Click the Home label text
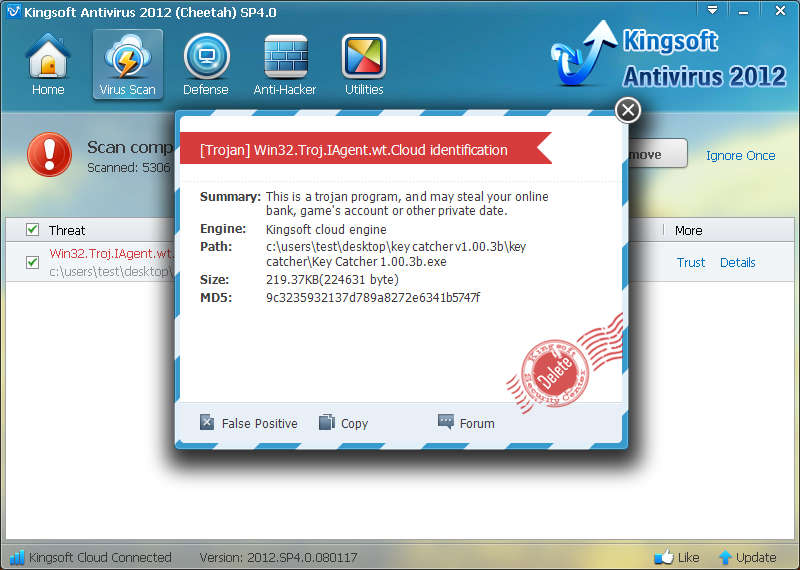The height and width of the screenshot is (570, 800). 48,90
